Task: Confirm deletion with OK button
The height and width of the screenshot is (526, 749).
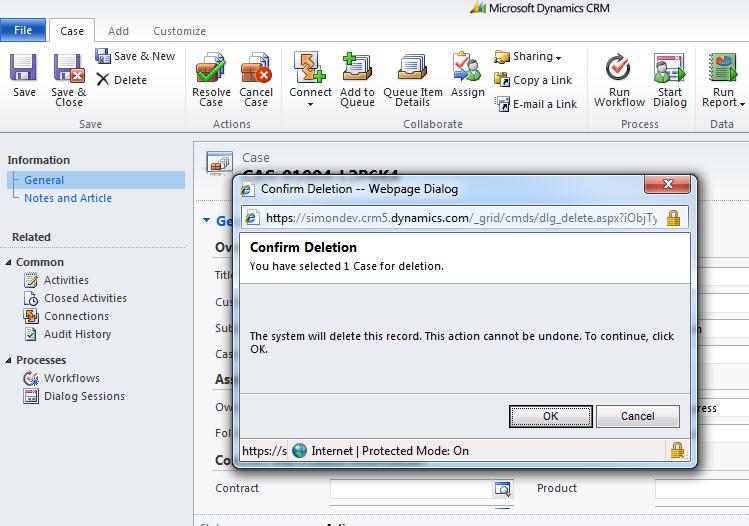Action: [550, 416]
